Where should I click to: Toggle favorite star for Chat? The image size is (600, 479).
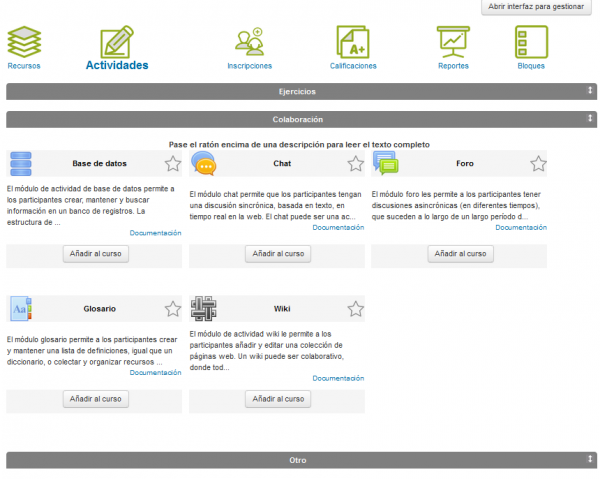click(356, 164)
